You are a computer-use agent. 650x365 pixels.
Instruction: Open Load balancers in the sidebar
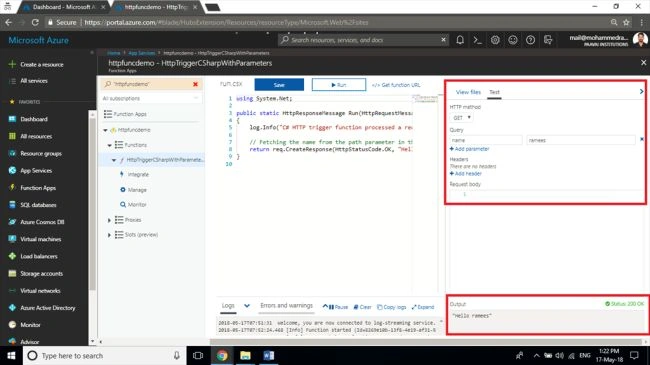tap(39, 256)
